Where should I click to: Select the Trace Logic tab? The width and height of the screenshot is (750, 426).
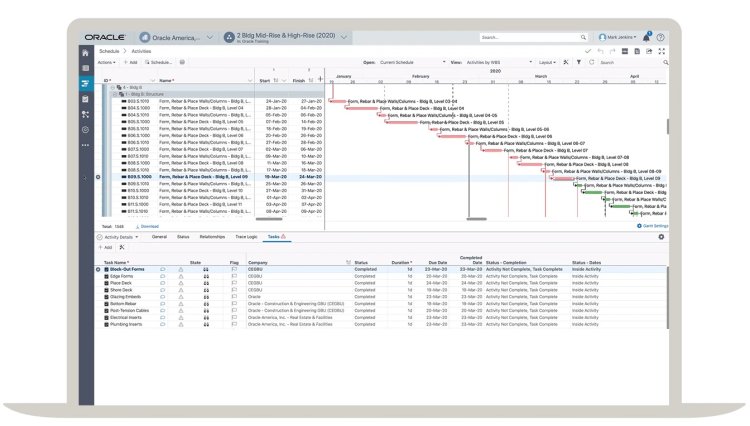click(x=245, y=237)
